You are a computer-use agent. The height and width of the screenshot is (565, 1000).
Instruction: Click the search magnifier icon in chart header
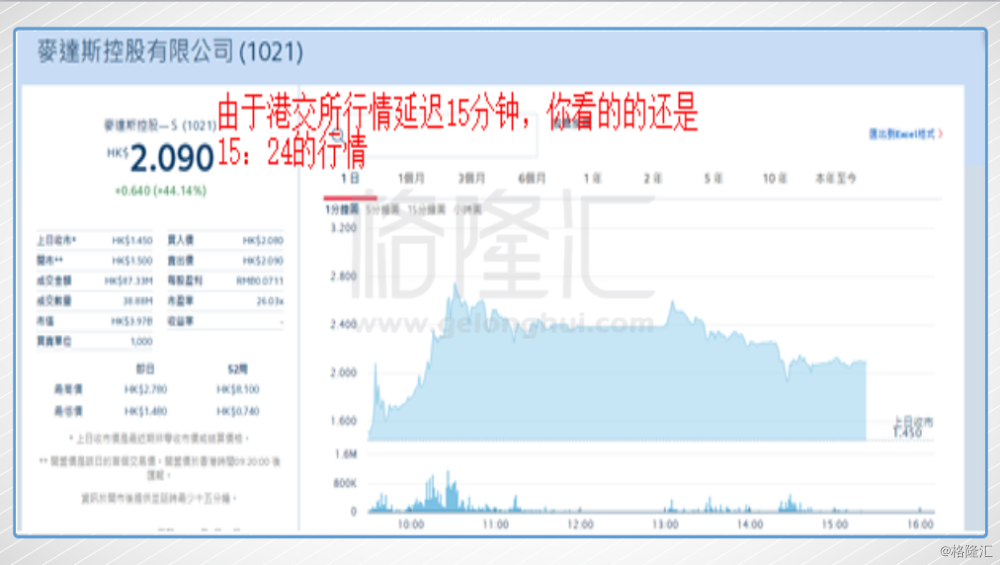point(338,135)
